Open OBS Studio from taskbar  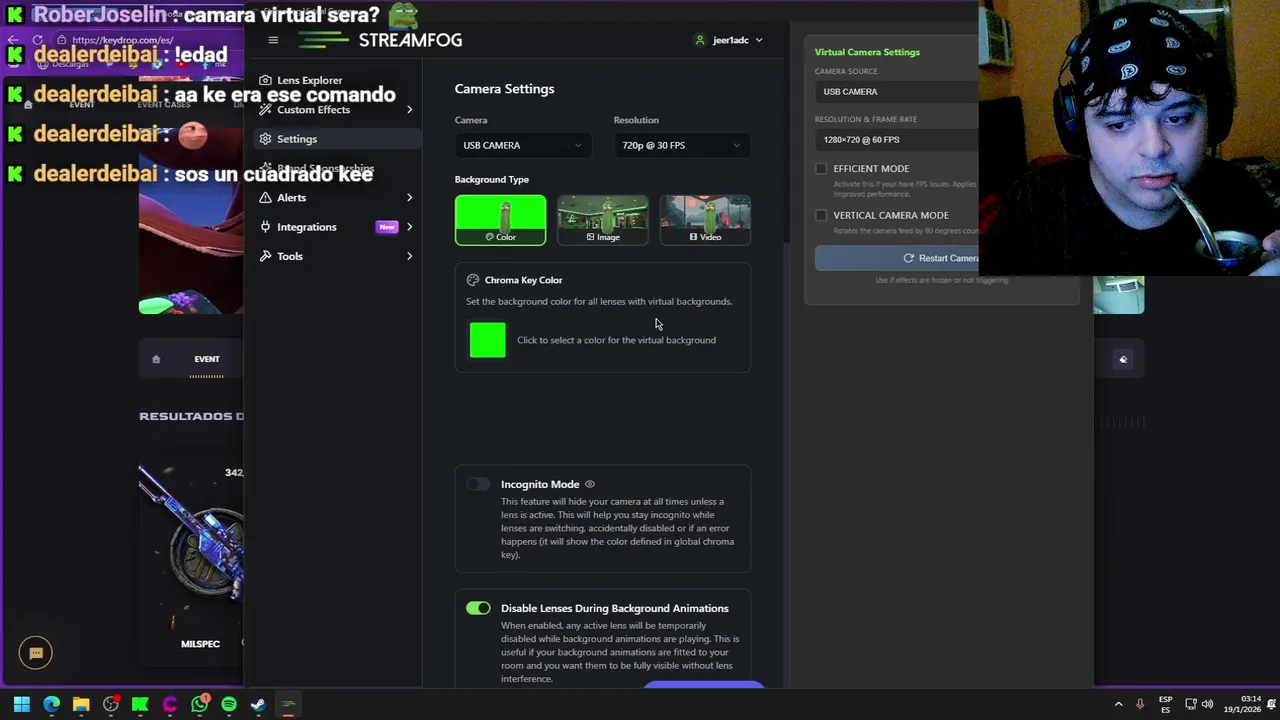[111, 704]
